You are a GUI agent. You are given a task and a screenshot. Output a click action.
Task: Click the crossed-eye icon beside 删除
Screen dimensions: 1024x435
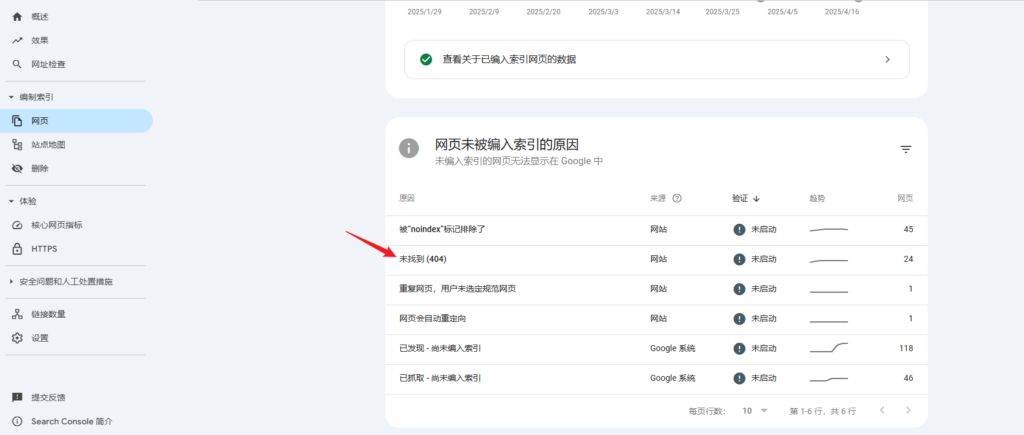[17, 169]
